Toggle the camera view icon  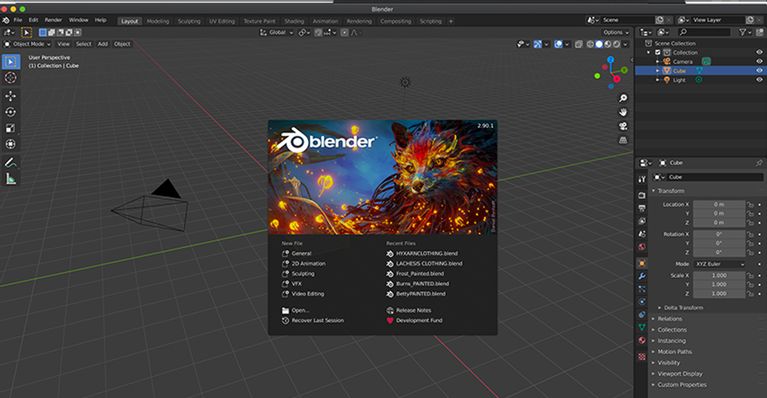point(623,126)
